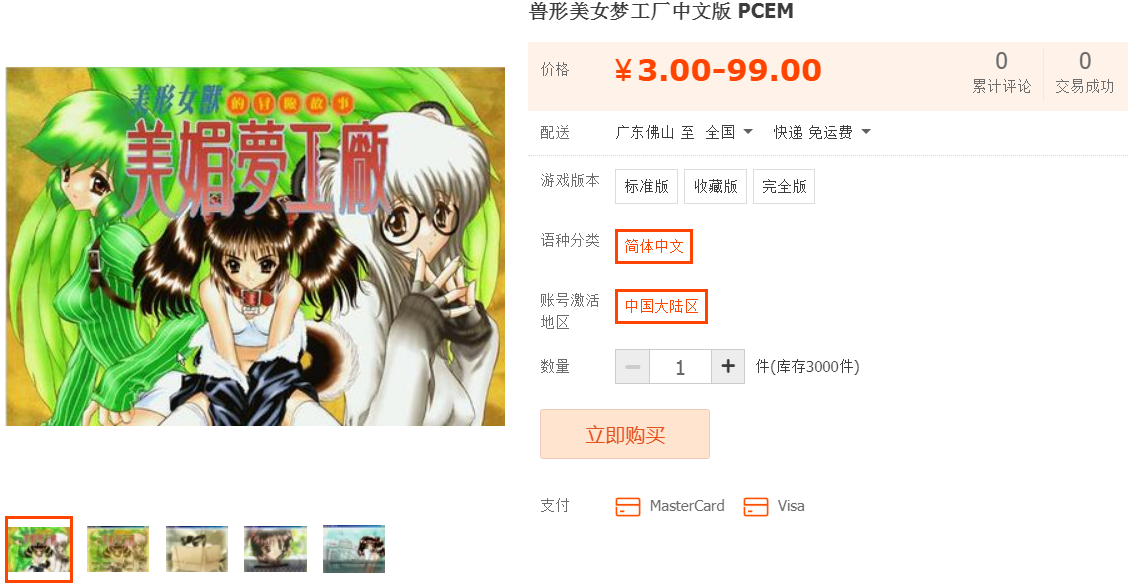Select the 标准版 game version option

click(x=646, y=186)
